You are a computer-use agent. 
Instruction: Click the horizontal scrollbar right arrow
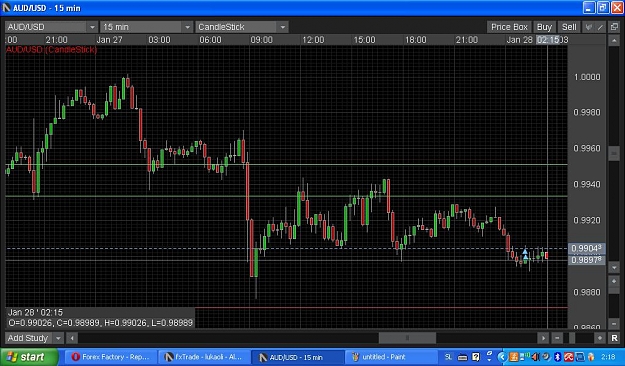coord(543,338)
